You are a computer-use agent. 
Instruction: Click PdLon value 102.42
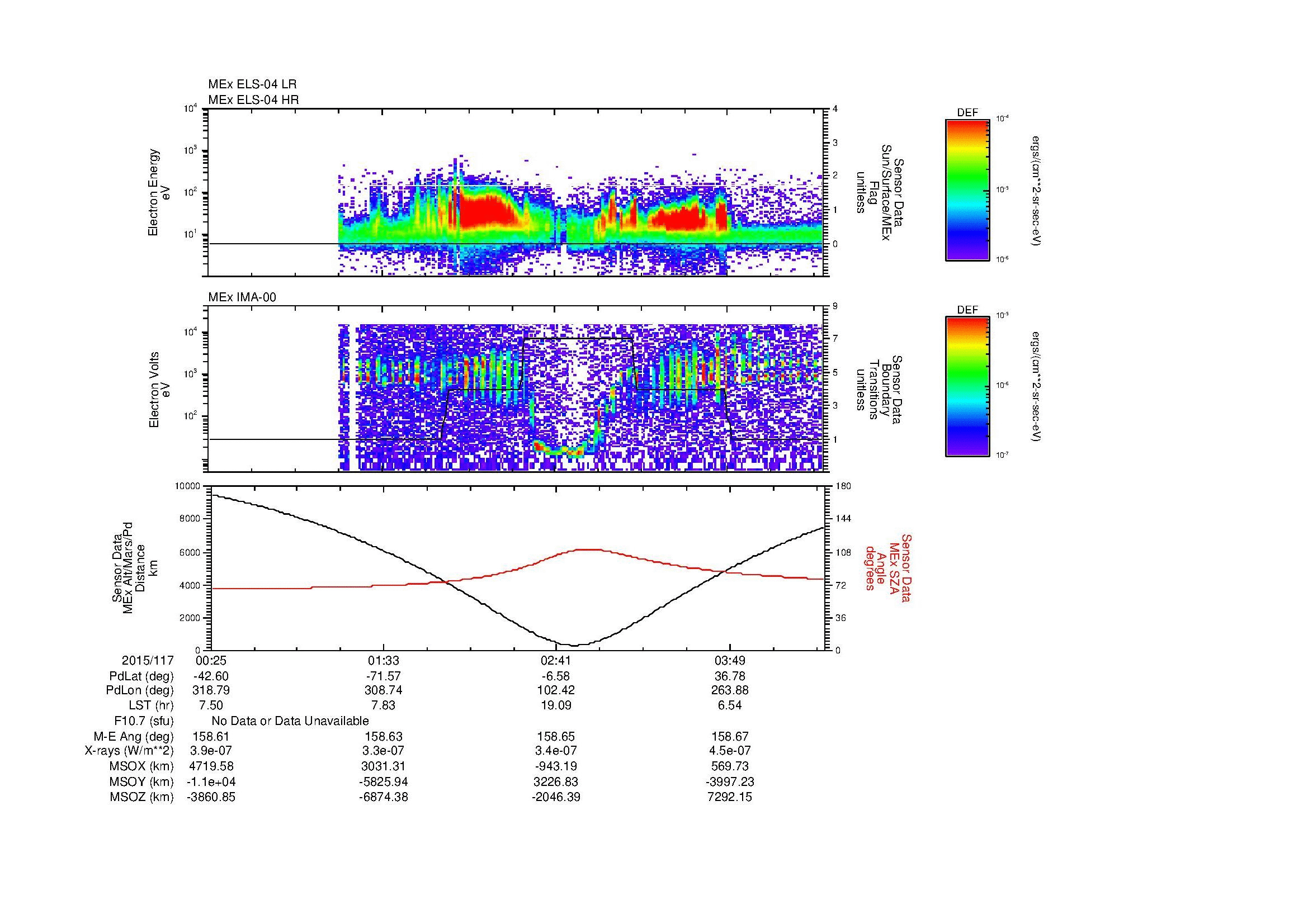(556, 690)
